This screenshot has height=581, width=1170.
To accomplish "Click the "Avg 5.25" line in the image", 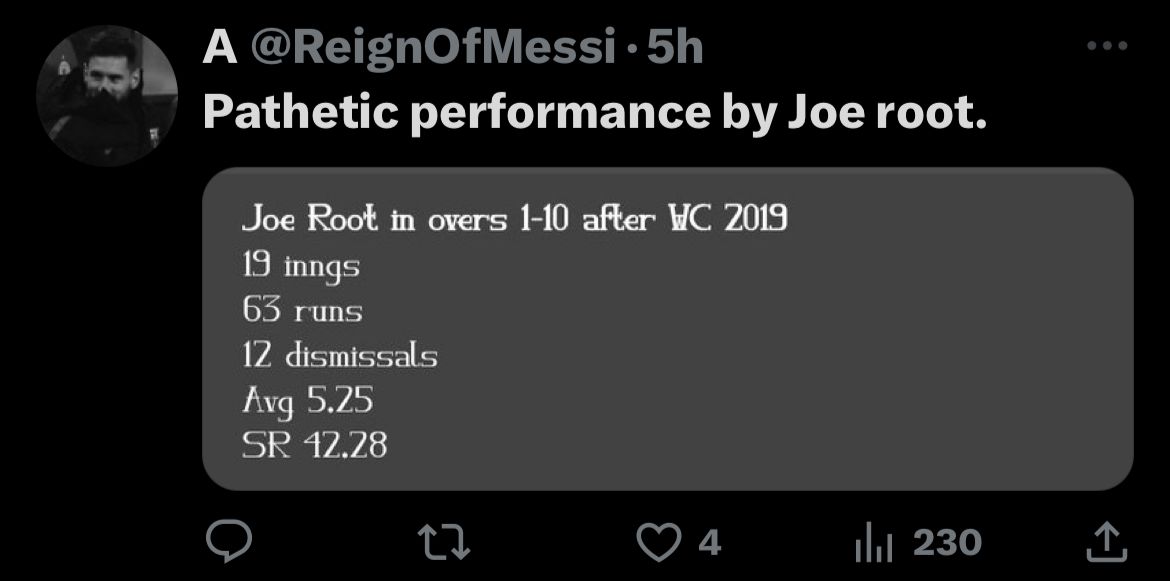I will (x=307, y=400).
